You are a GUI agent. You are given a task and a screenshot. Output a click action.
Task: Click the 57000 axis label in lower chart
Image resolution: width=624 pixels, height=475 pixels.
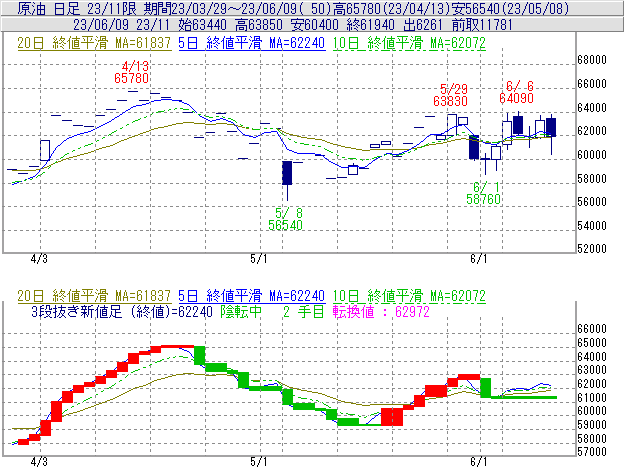[592, 452]
